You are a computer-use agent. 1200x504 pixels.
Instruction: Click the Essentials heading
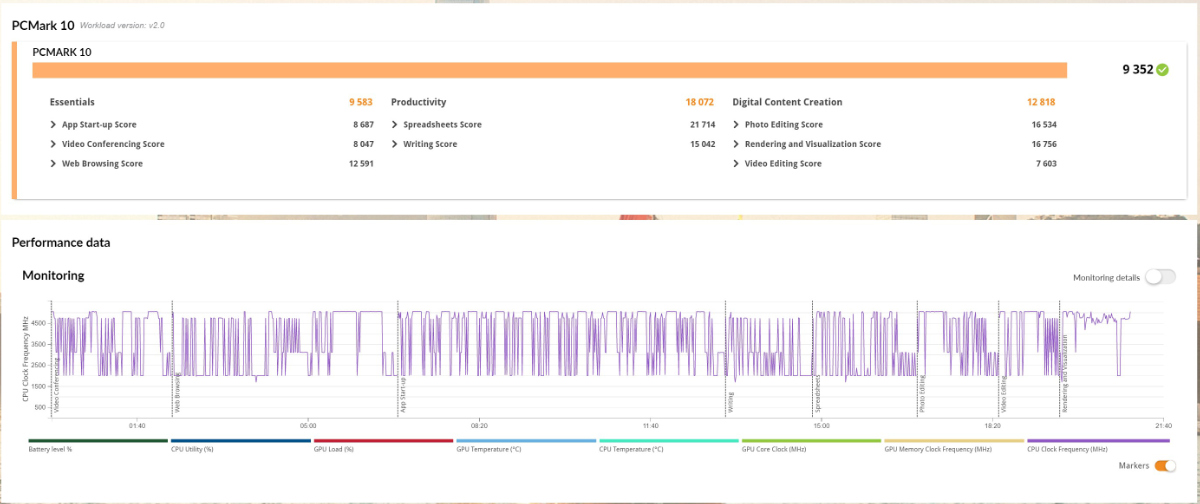73,102
